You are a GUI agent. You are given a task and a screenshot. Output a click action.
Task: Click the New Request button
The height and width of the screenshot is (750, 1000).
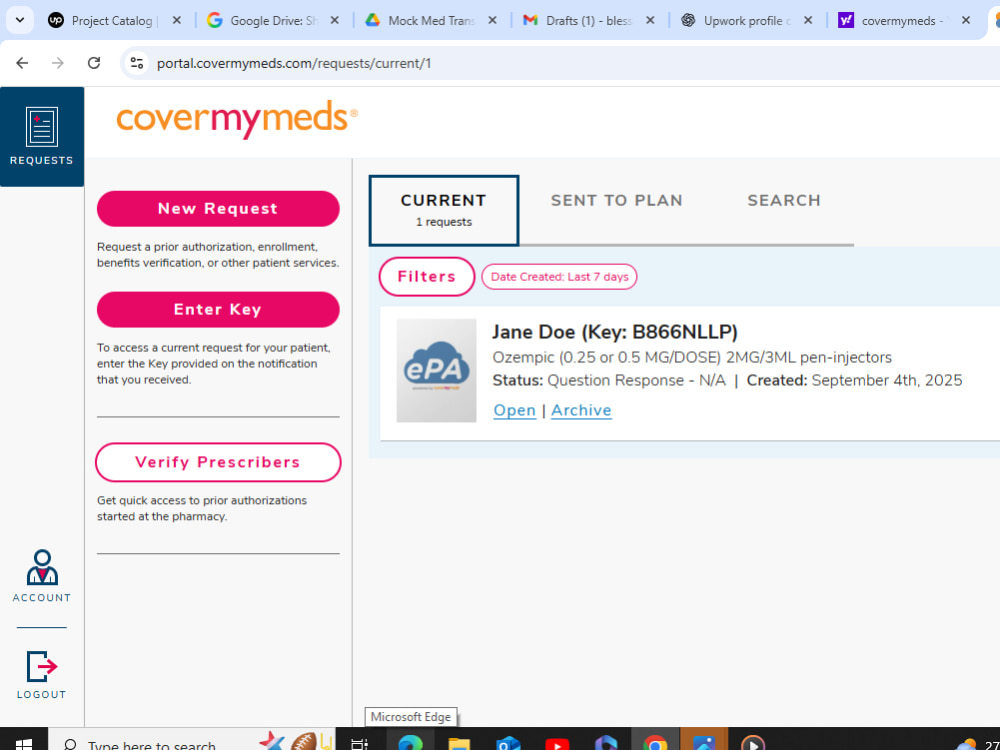[x=218, y=209]
